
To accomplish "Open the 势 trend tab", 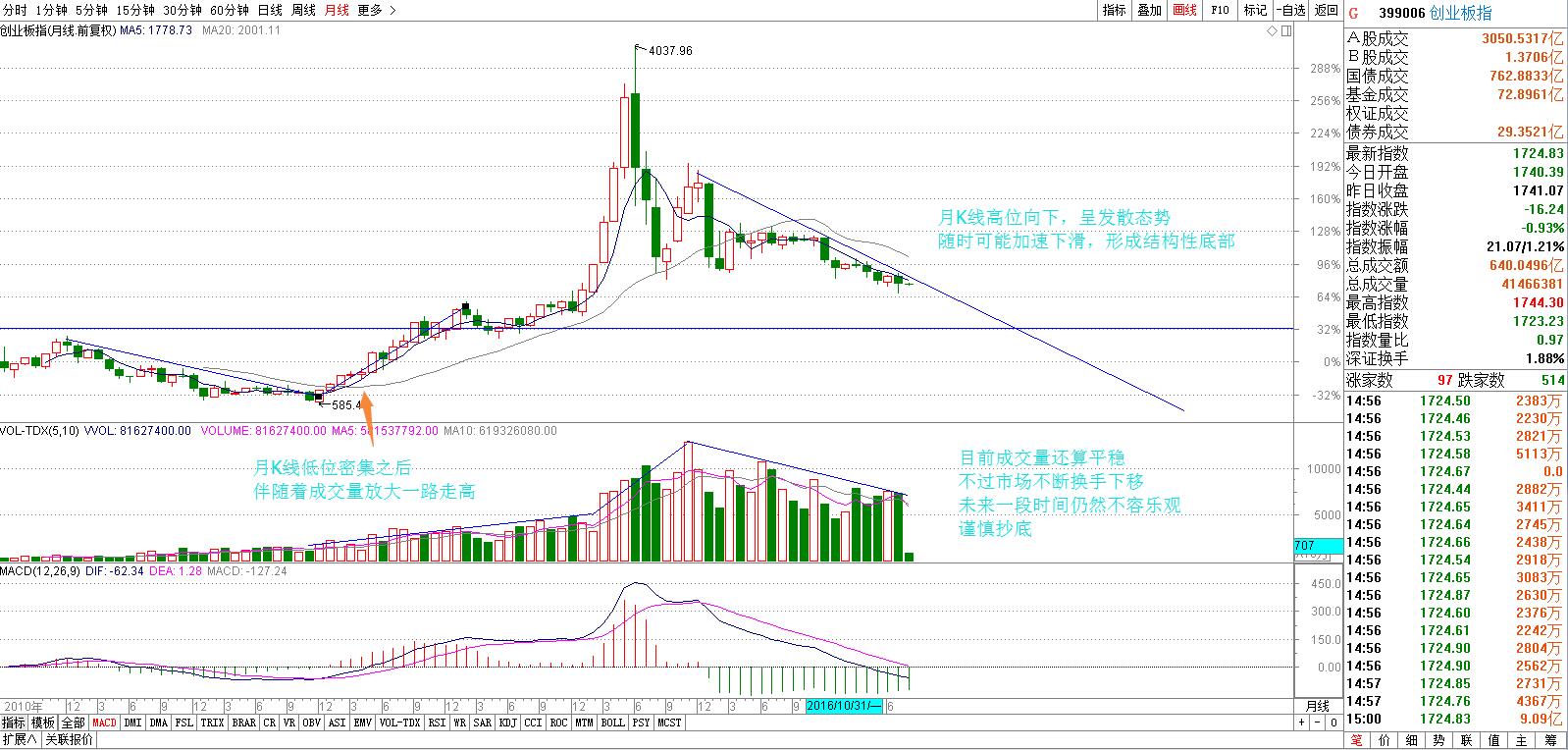I will (x=1439, y=740).
